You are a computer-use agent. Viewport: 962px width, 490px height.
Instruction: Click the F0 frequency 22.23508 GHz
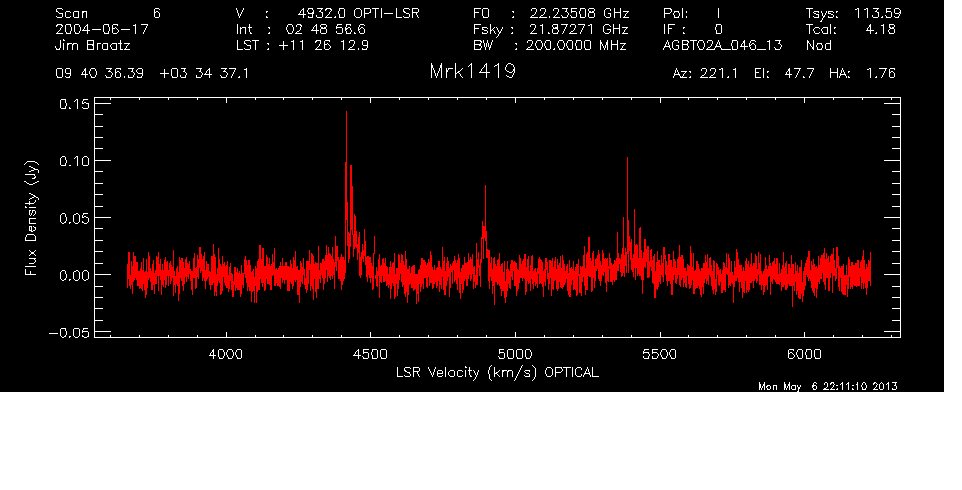[x=580, y=13]
